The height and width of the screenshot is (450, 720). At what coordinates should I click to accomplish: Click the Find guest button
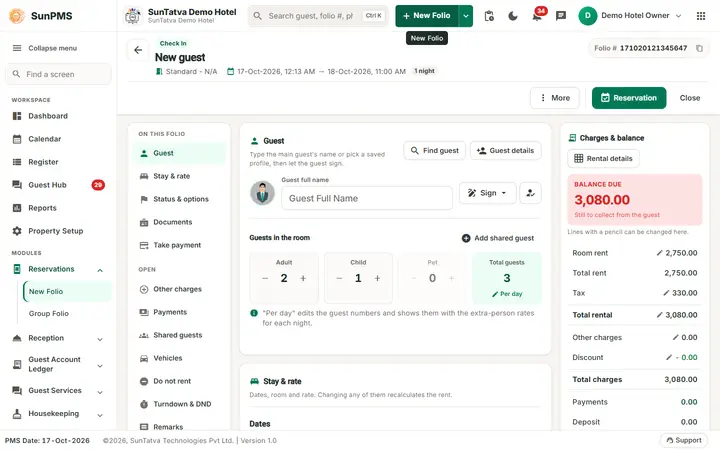434,151
